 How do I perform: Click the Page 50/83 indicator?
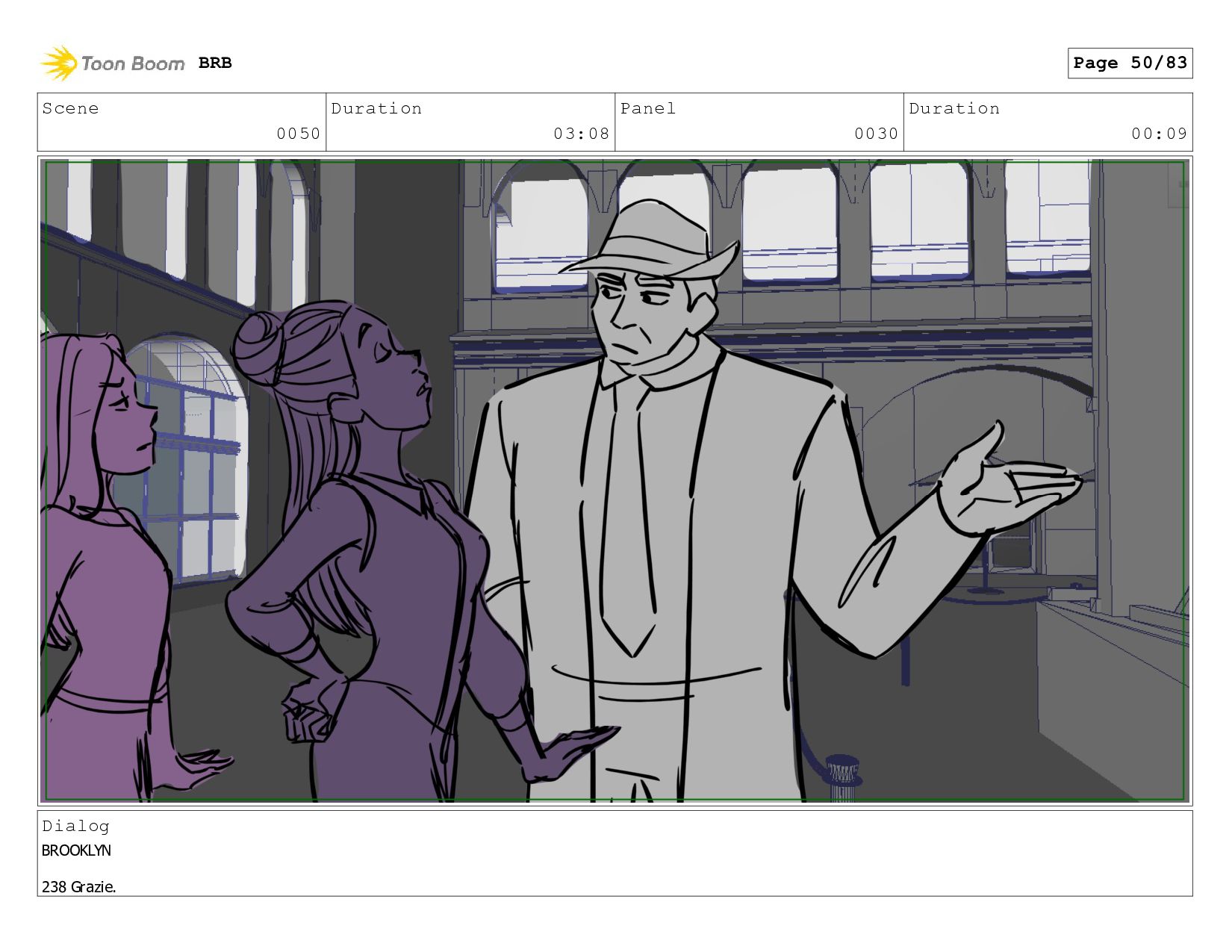1130,63
